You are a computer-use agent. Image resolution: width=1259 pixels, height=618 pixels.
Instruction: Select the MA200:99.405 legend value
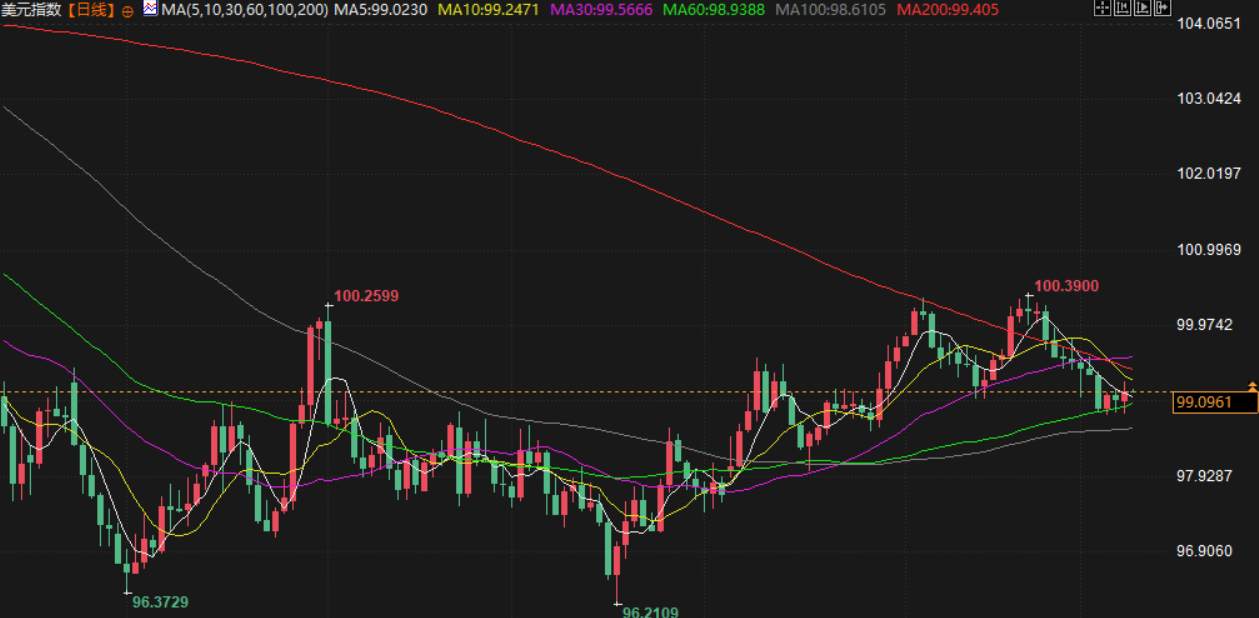948,10
